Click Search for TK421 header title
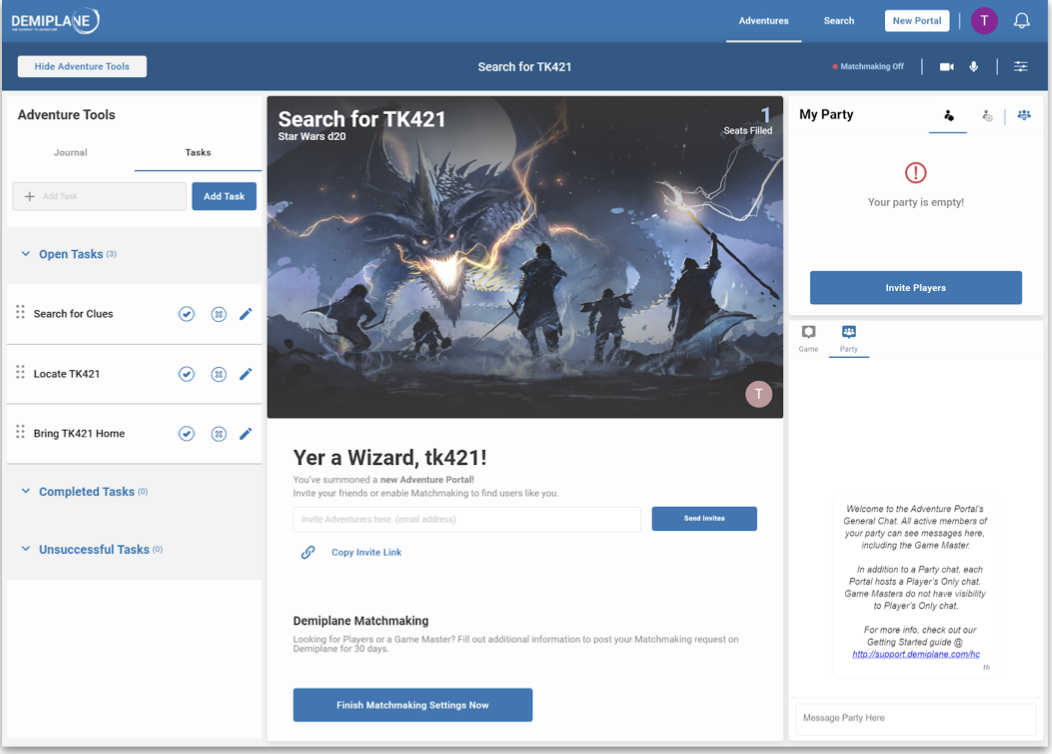 (x=525, y=66)
